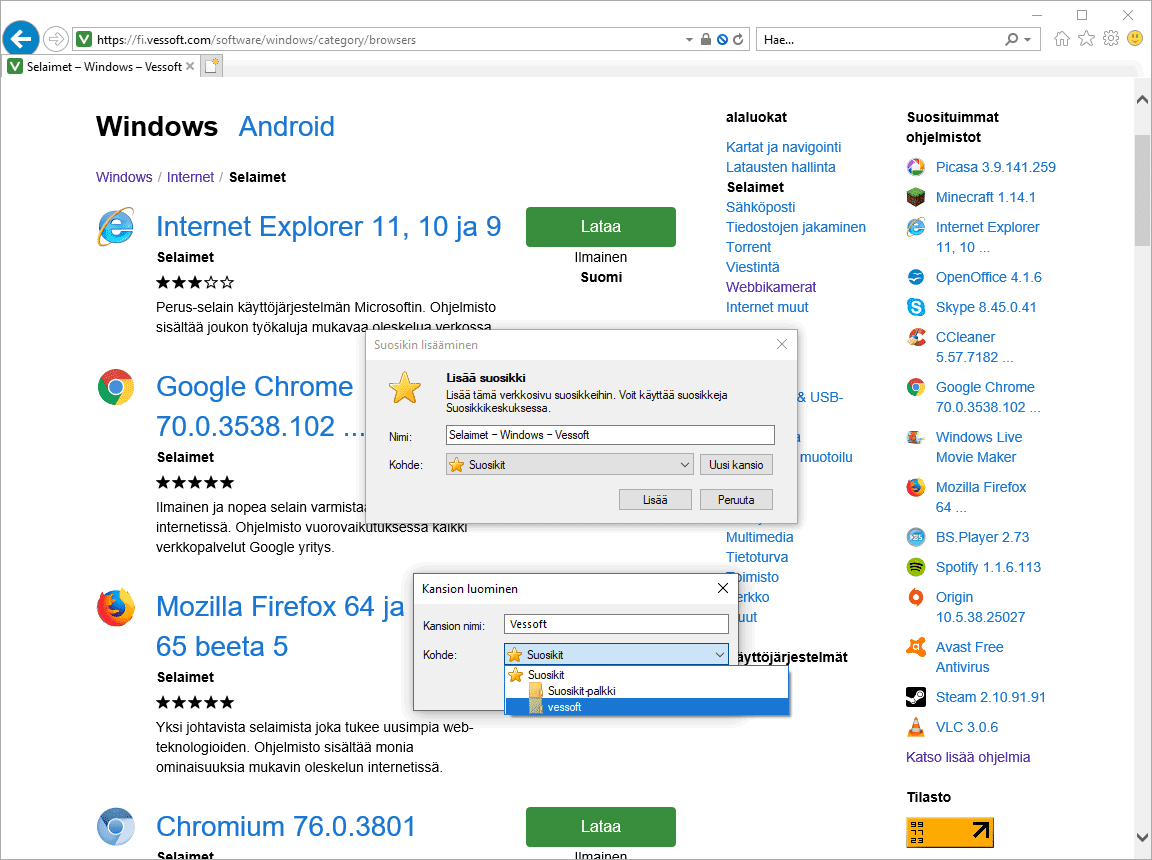The height and width of the screenshot is (860, 1152).
Task: Close the Selaimet – Windows – Vessoft tab
Action: [x=190, y=66]
